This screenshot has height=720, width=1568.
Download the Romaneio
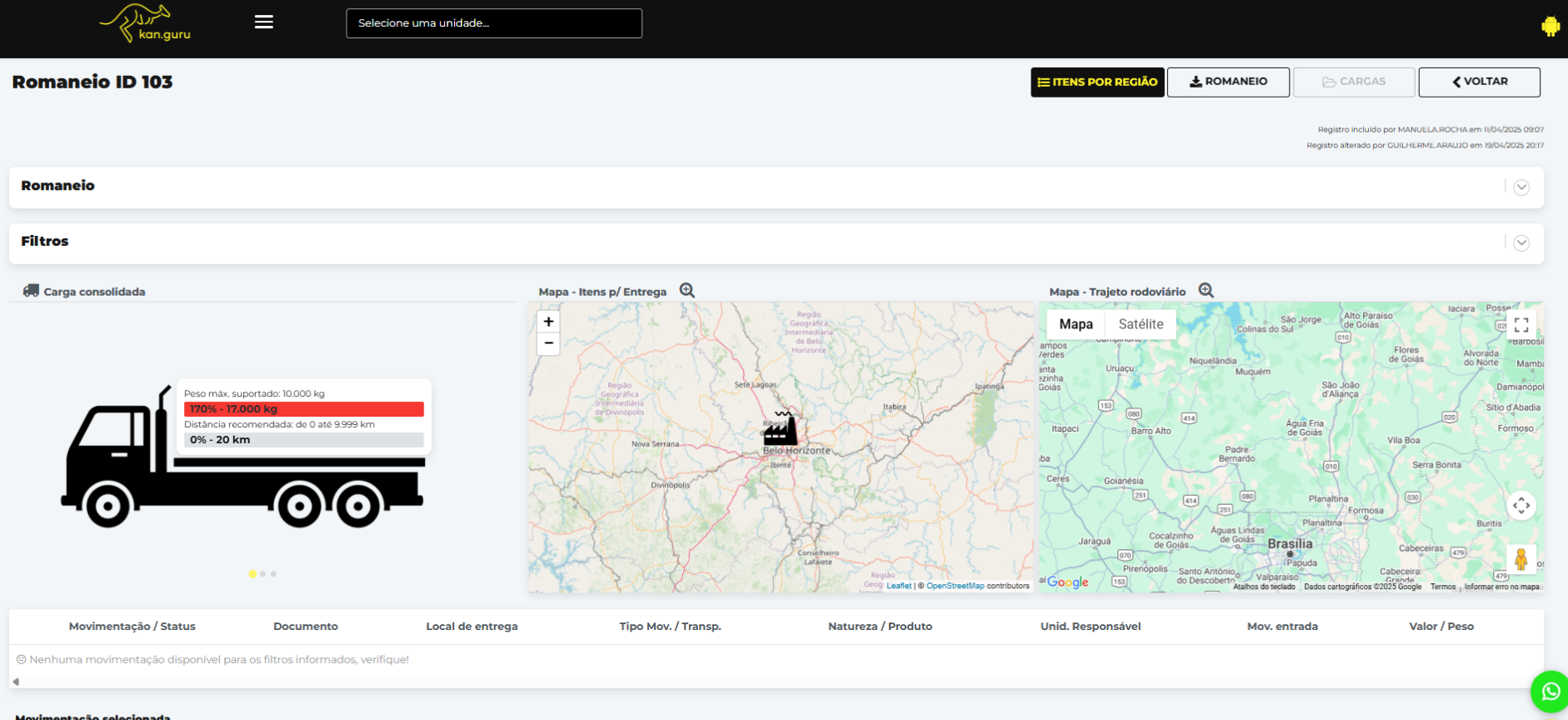click(x=1228, y=82)
